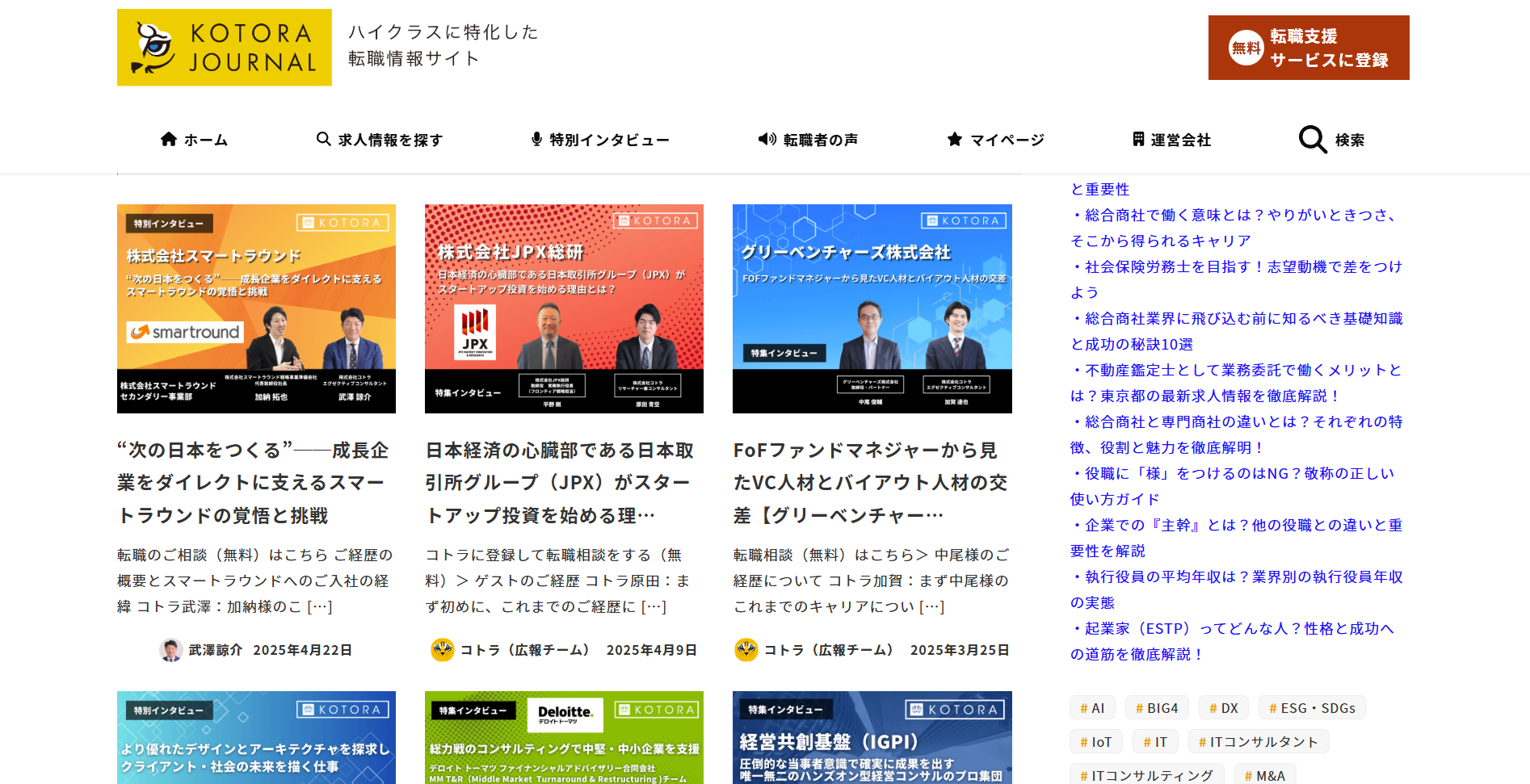
Task: Open マイページ menu item
Action: tap(995, 140)
